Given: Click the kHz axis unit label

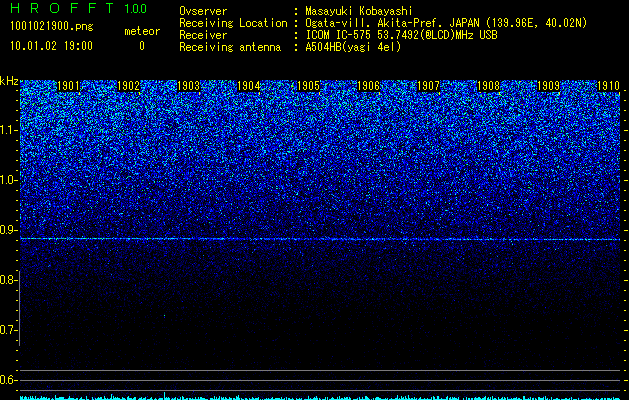Looking at the screenshot, I should tap(9, 81).
